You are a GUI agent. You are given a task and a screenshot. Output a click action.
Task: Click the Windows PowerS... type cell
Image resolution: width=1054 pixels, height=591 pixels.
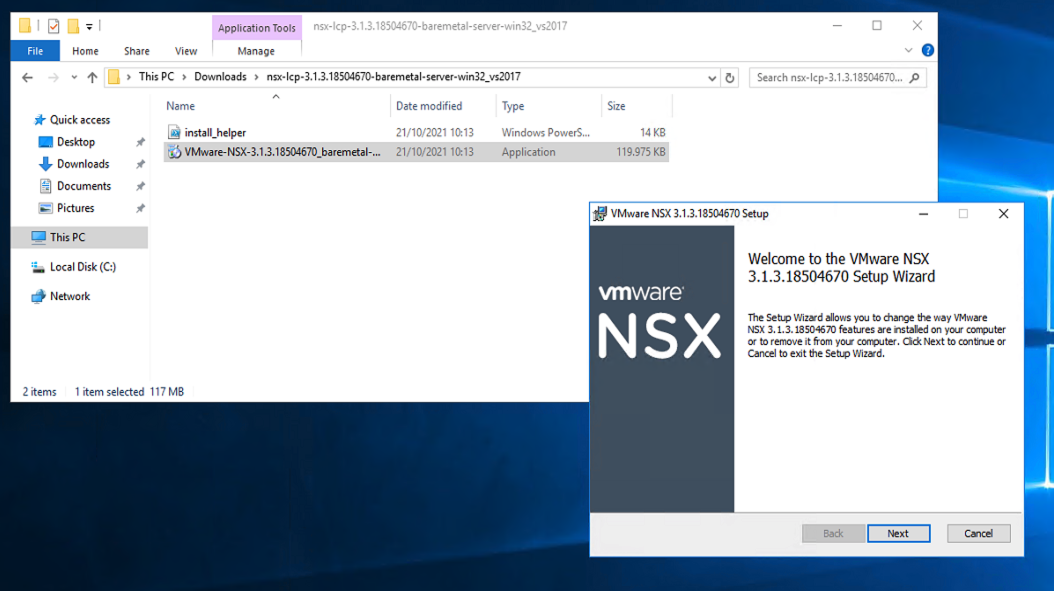click(x=546, y=132)
